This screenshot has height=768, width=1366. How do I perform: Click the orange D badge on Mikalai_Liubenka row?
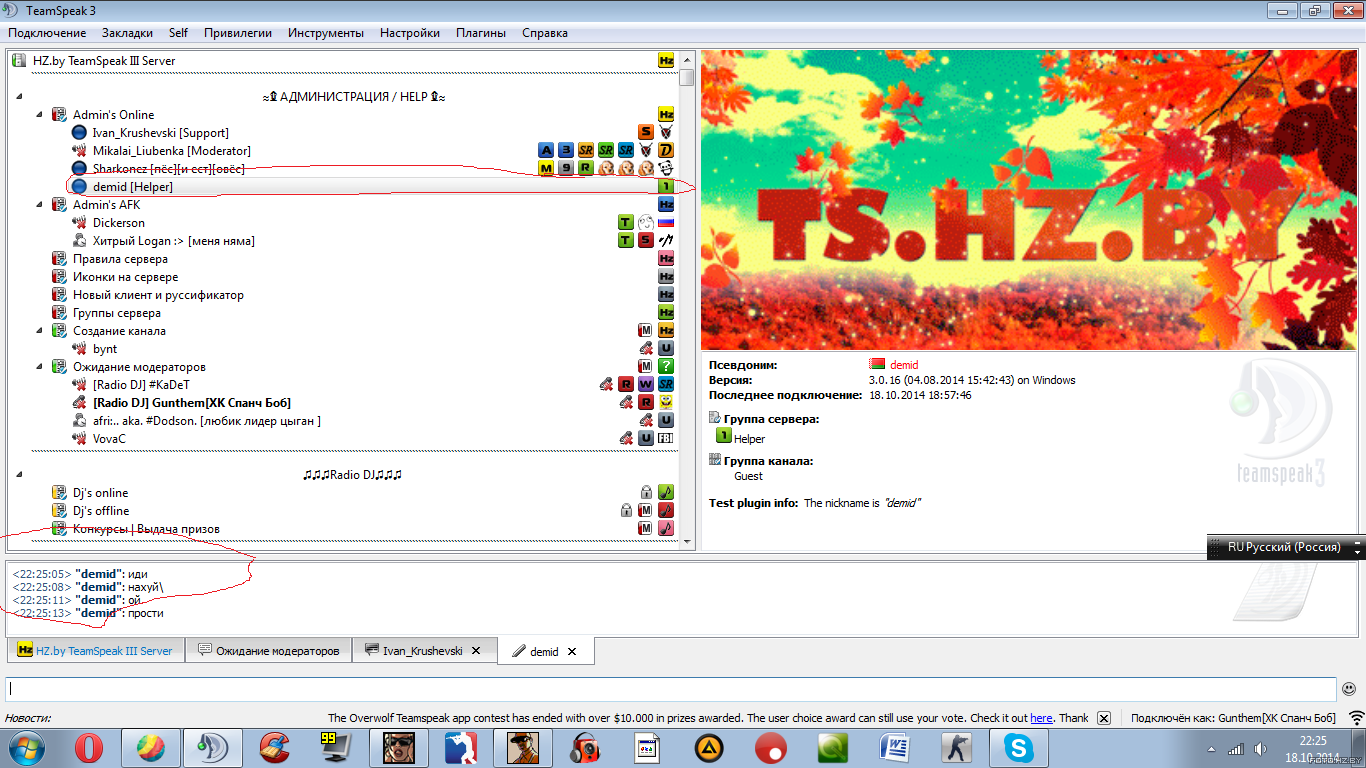[666, 150]
